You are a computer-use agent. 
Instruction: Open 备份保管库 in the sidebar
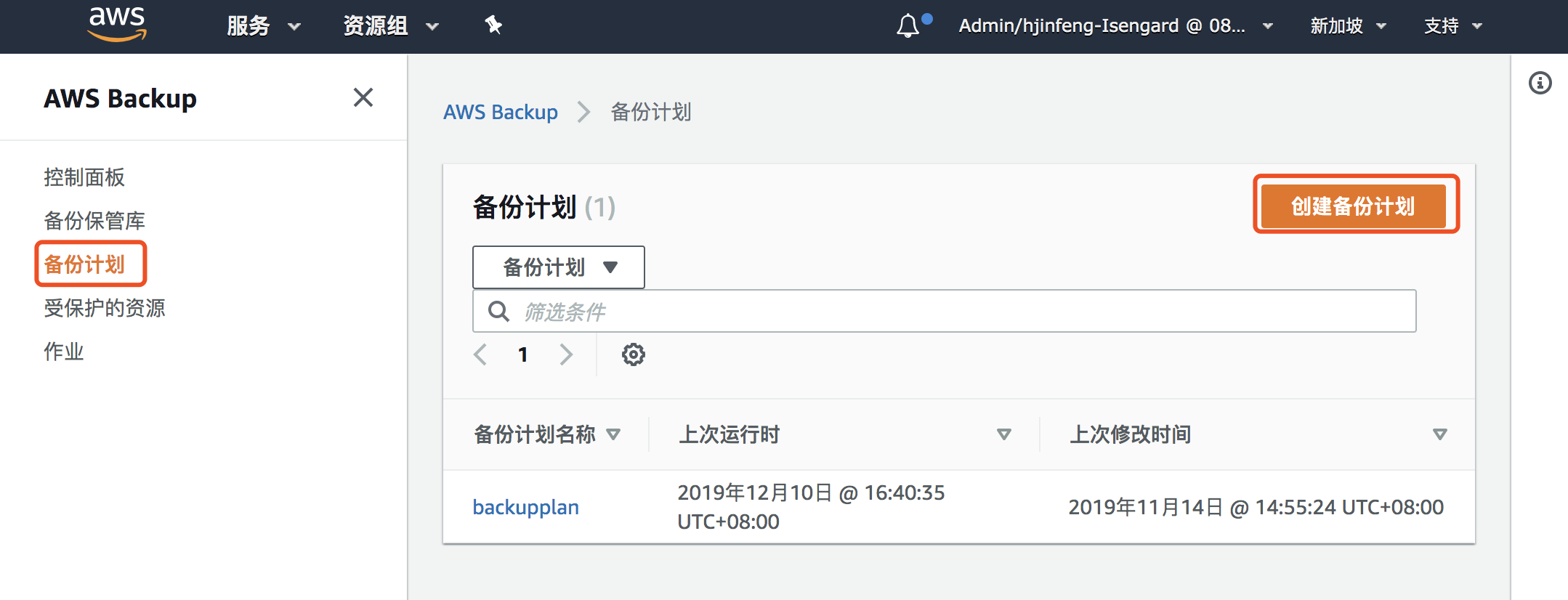(94, 221)
